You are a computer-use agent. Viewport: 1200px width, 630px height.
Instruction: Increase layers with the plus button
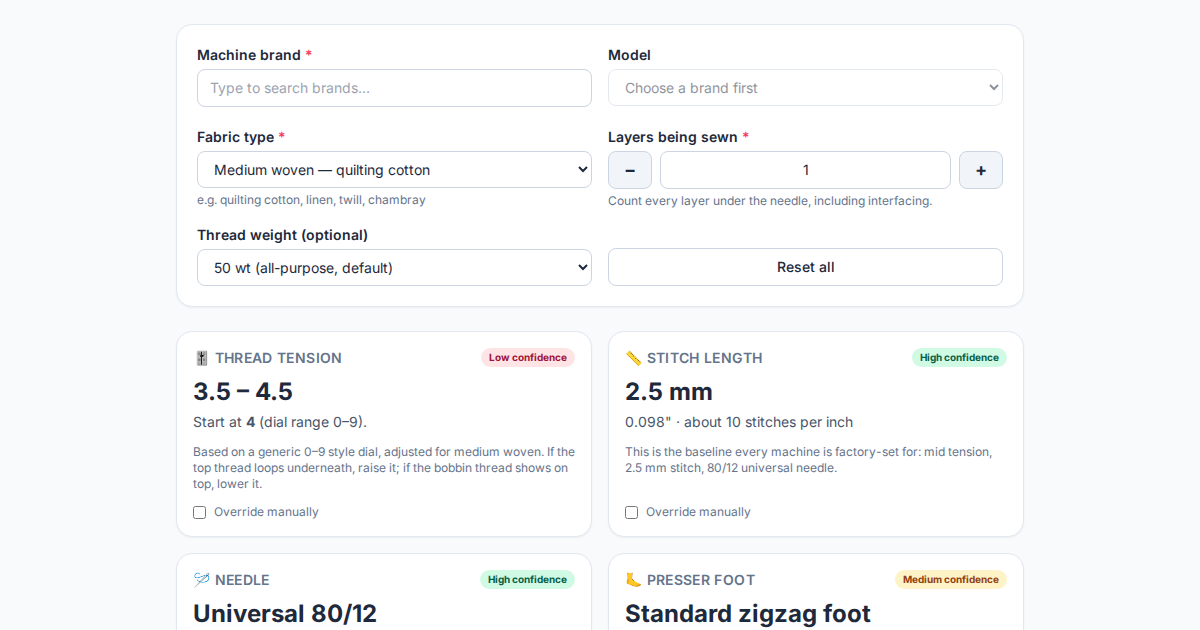tap(981, 170)
